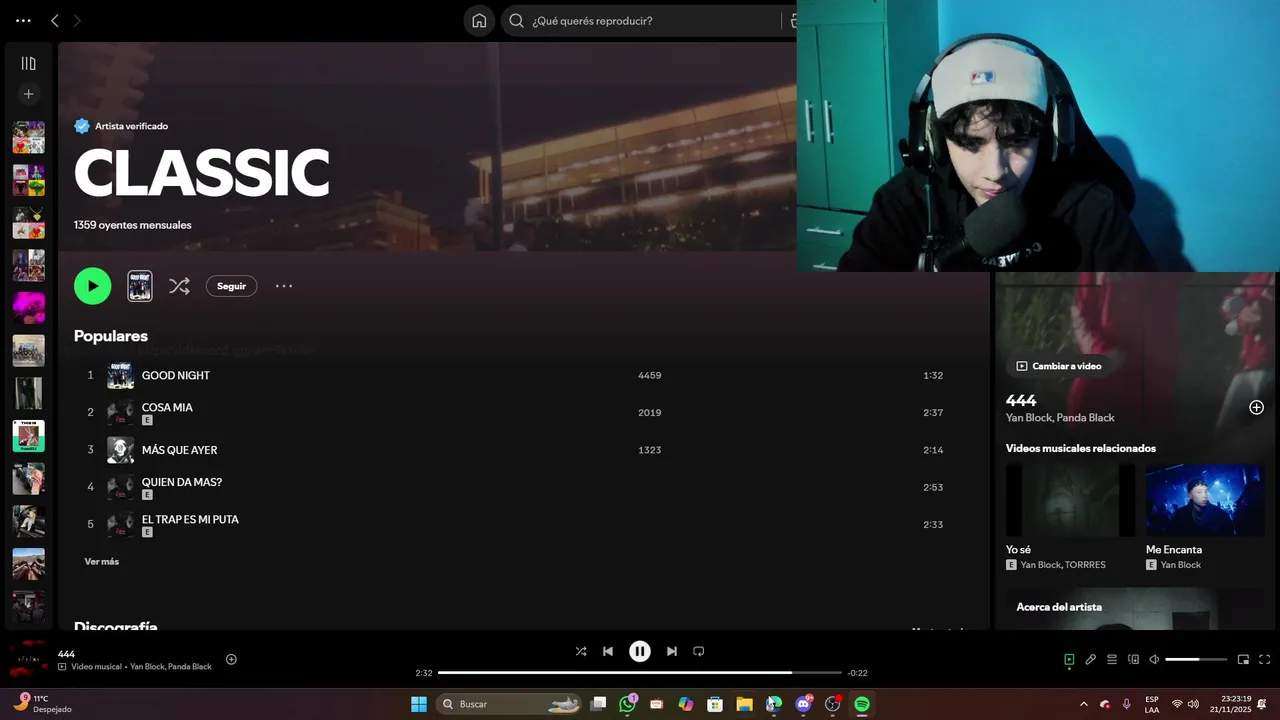Enter full screen mode icon
The image size is (1280, 720).
1264,660
